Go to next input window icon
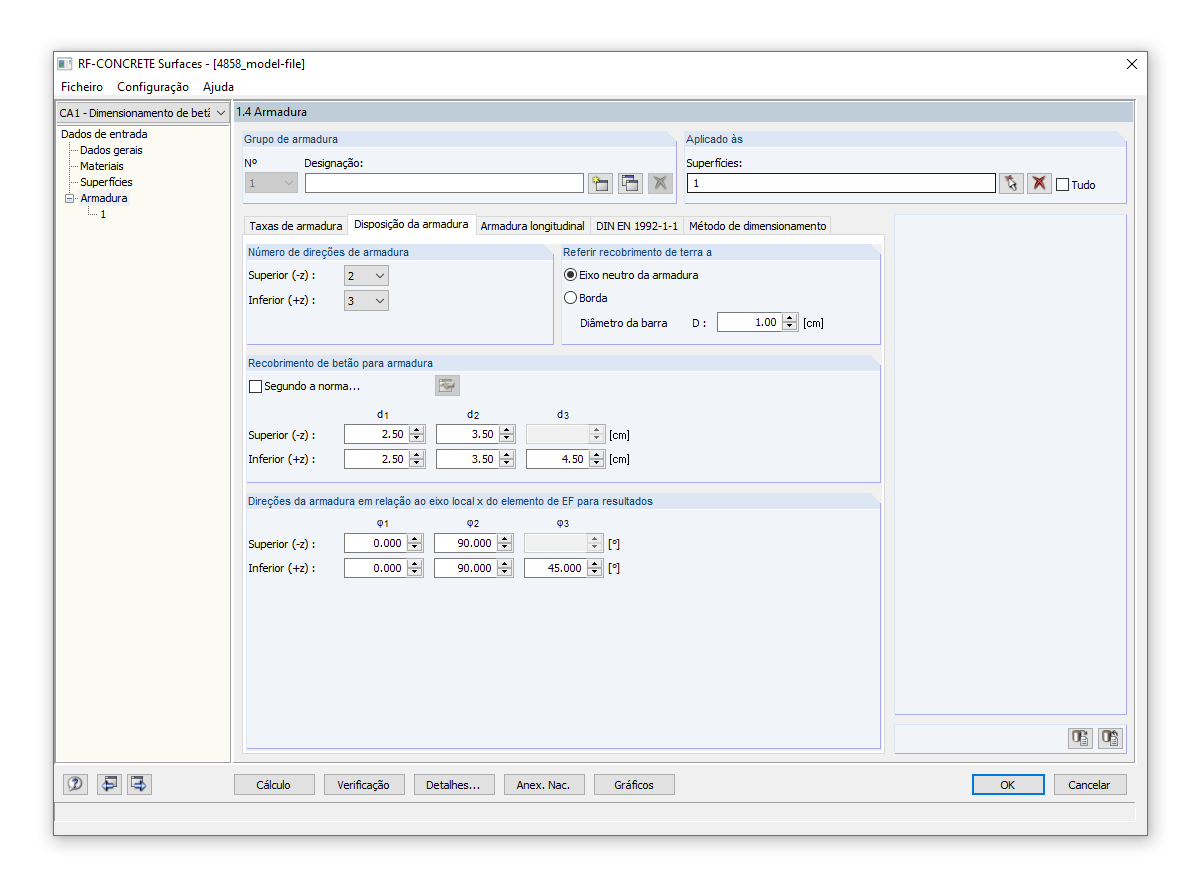This screenshot has height=872, width=1198. pos(139,784)
